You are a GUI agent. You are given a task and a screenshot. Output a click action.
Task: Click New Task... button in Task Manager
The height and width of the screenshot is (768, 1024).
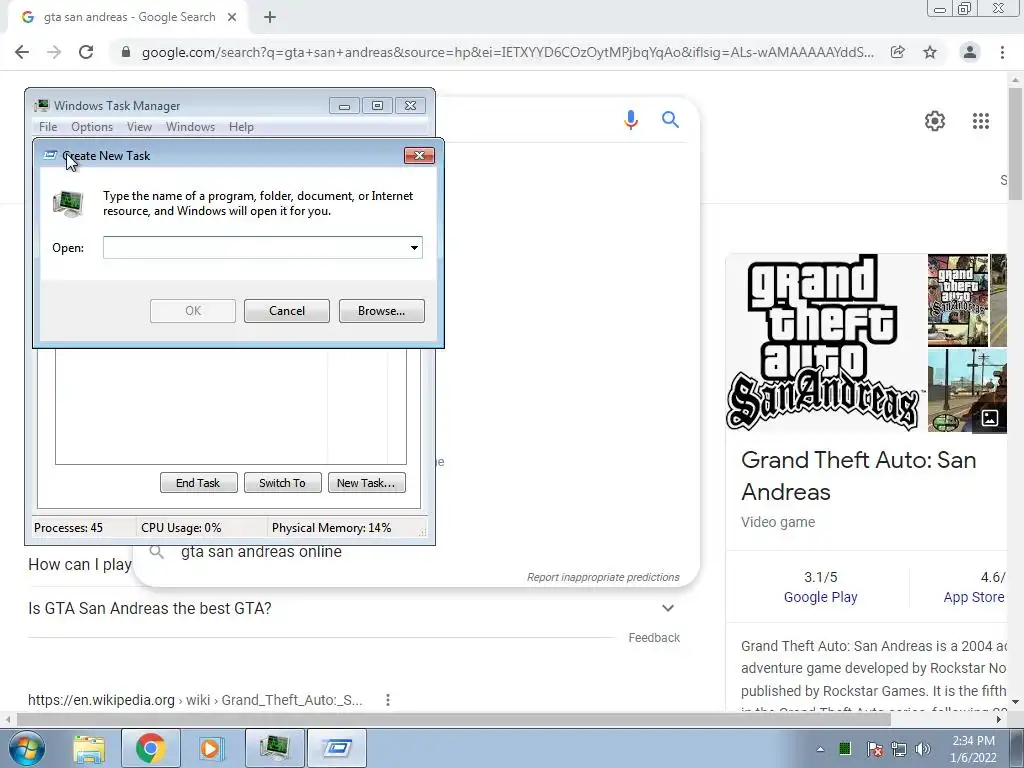[366, 483]
